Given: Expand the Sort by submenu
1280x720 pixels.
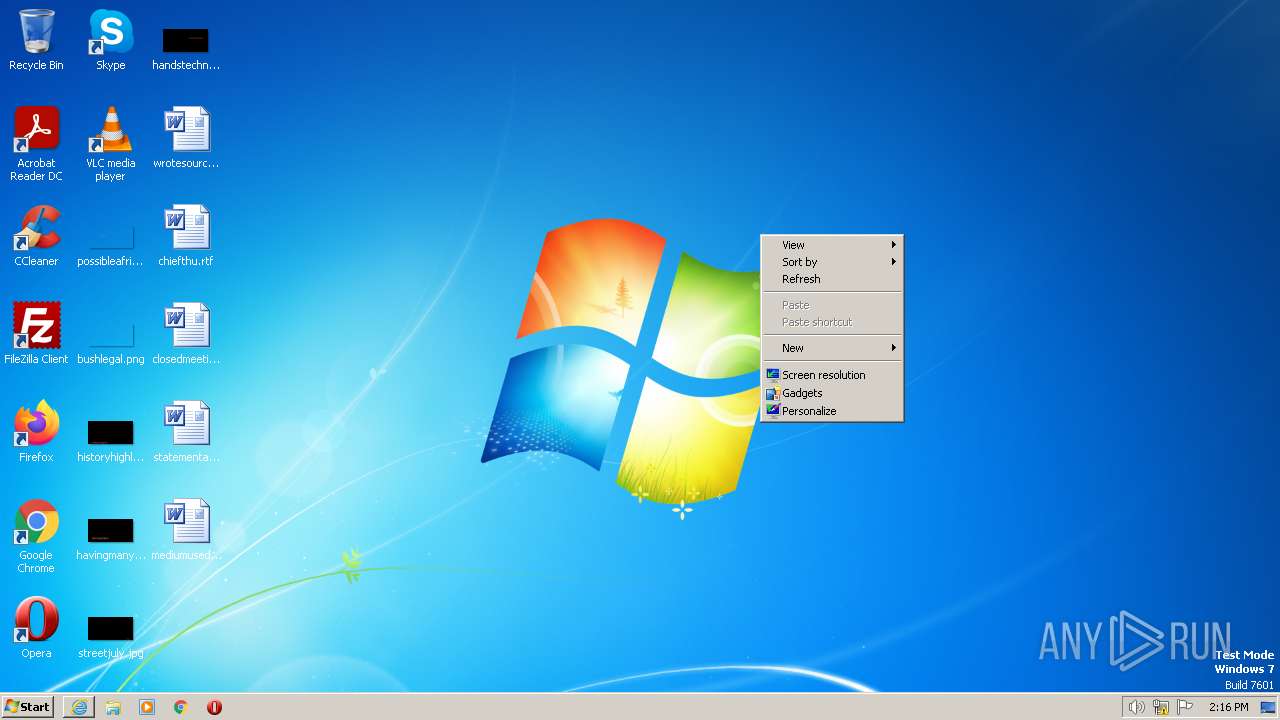Looking at the screenshot, I should pyautogui.click(x=832, y=262).
